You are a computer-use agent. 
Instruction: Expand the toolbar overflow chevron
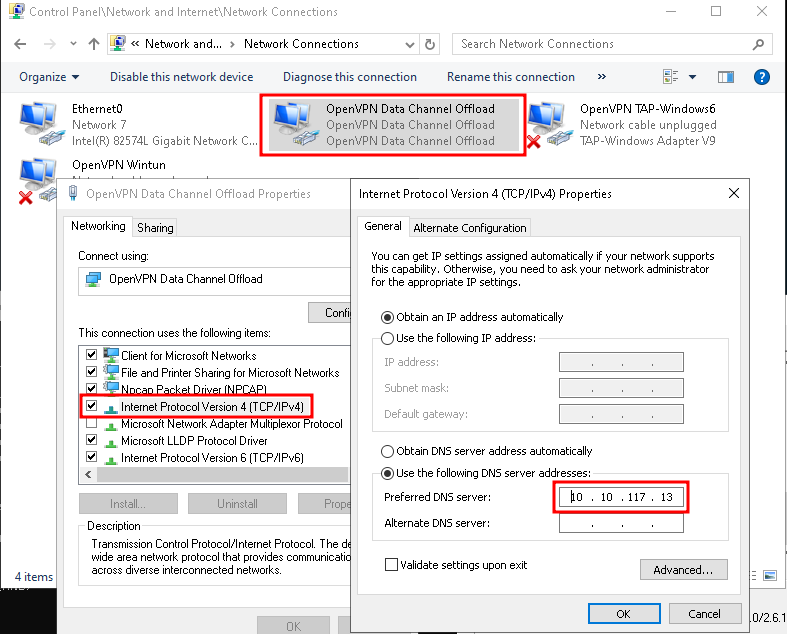pyautogui.click(x=601, y=77)
